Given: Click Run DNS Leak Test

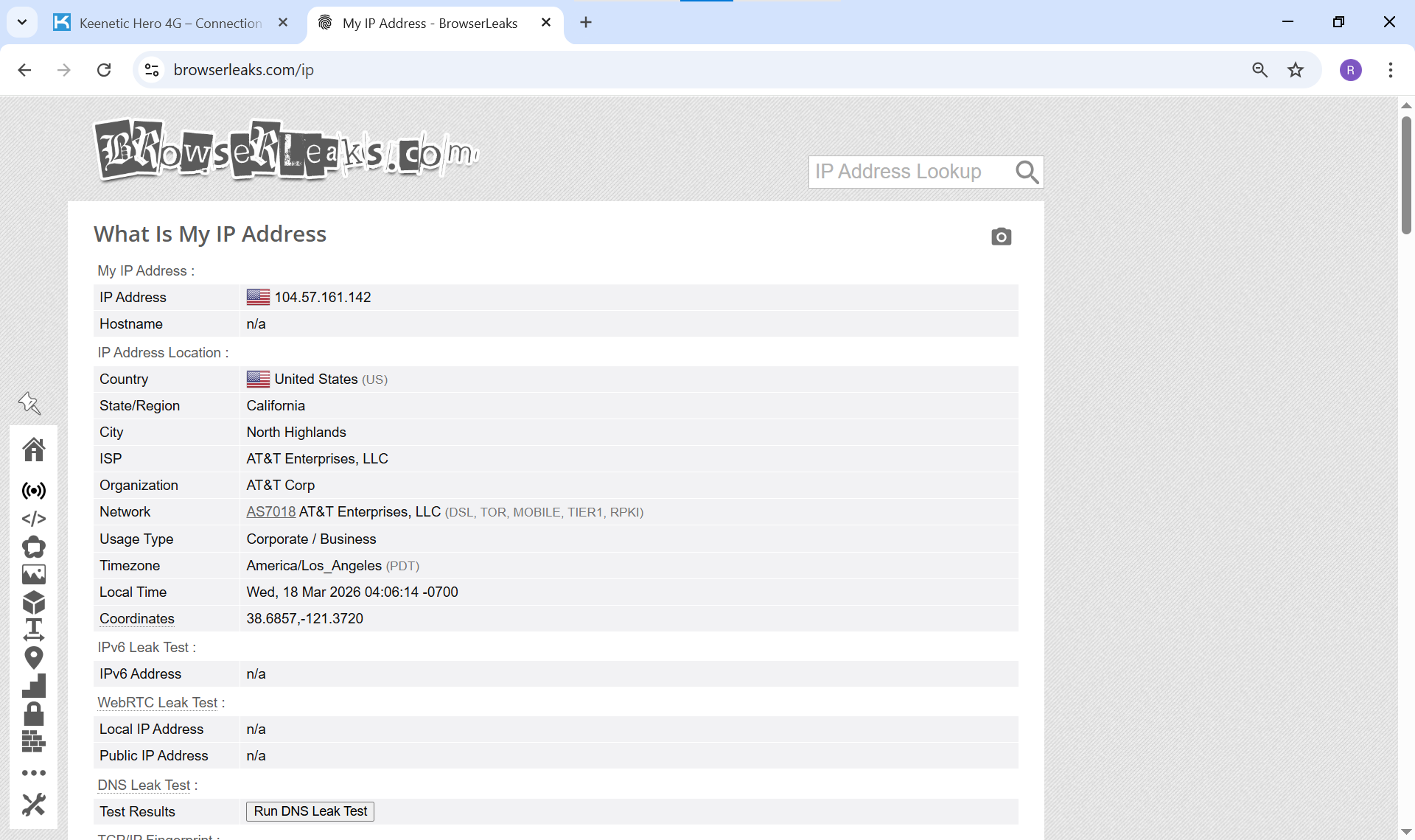Looking at the screenshot, I should point(310,811).
